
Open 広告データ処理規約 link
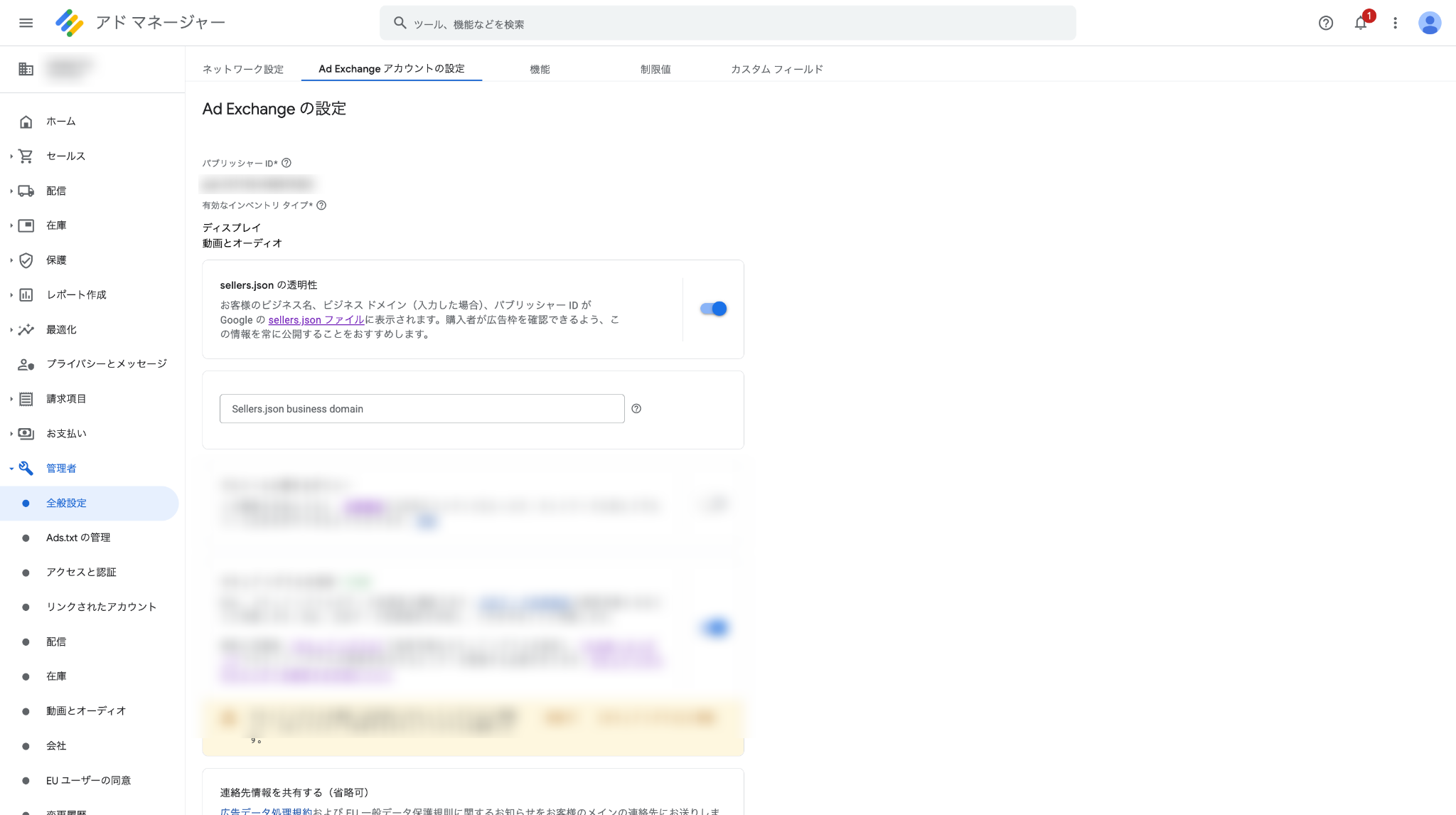(x=266, y=811)
